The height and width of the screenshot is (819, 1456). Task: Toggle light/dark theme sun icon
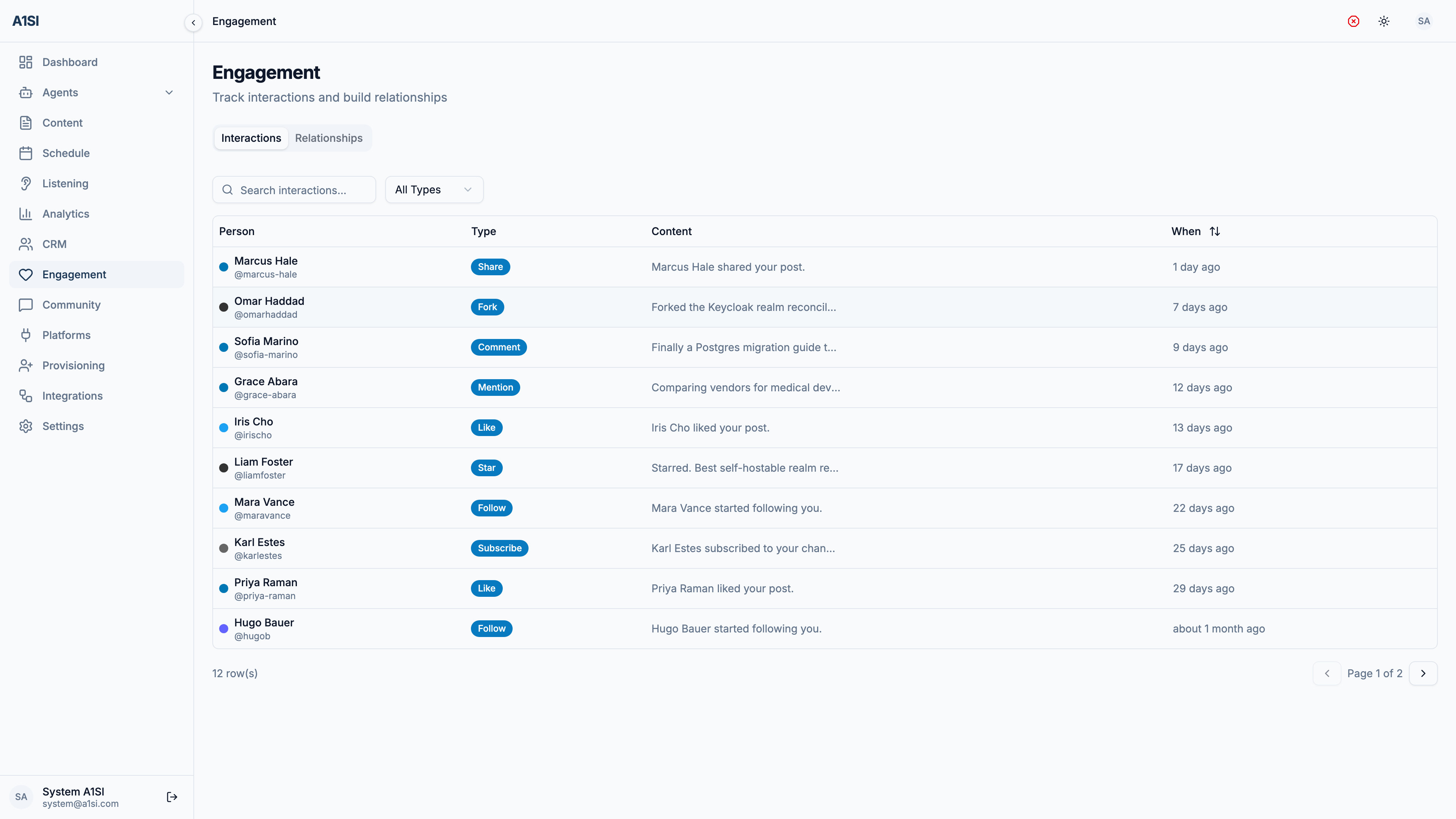tap(1384, 22)
